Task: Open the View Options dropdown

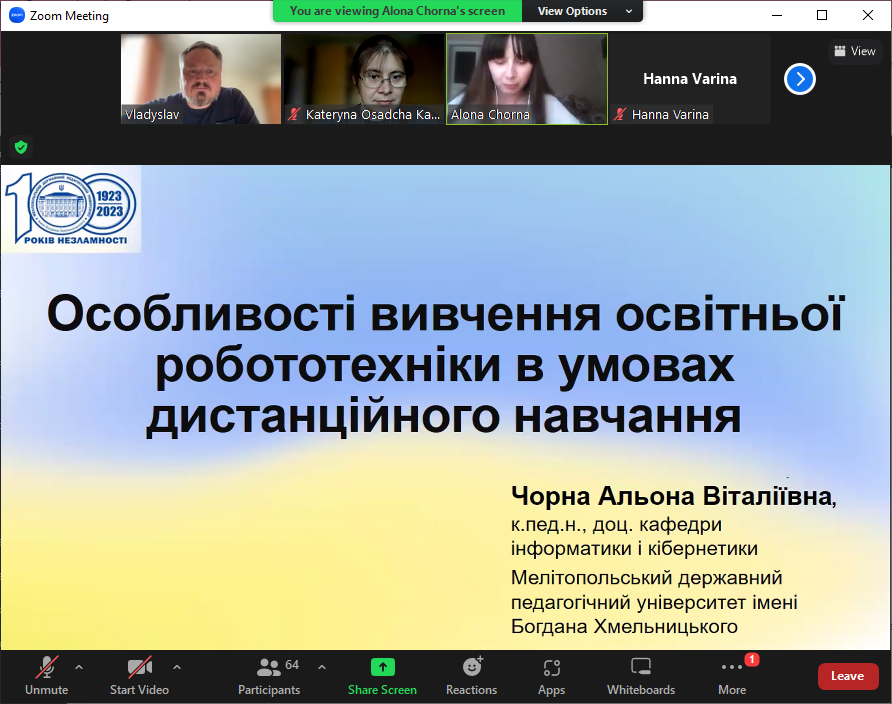Action: (585, 11)
